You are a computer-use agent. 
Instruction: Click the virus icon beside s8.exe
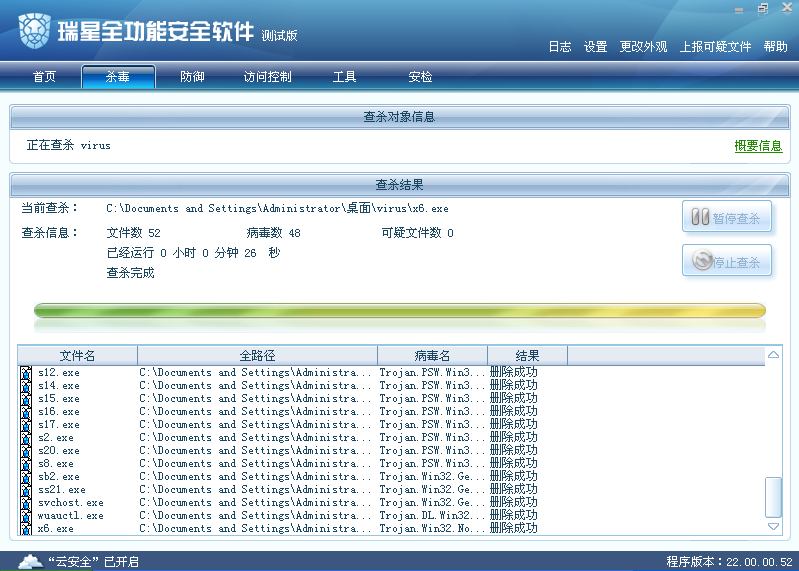pos(25,464)
